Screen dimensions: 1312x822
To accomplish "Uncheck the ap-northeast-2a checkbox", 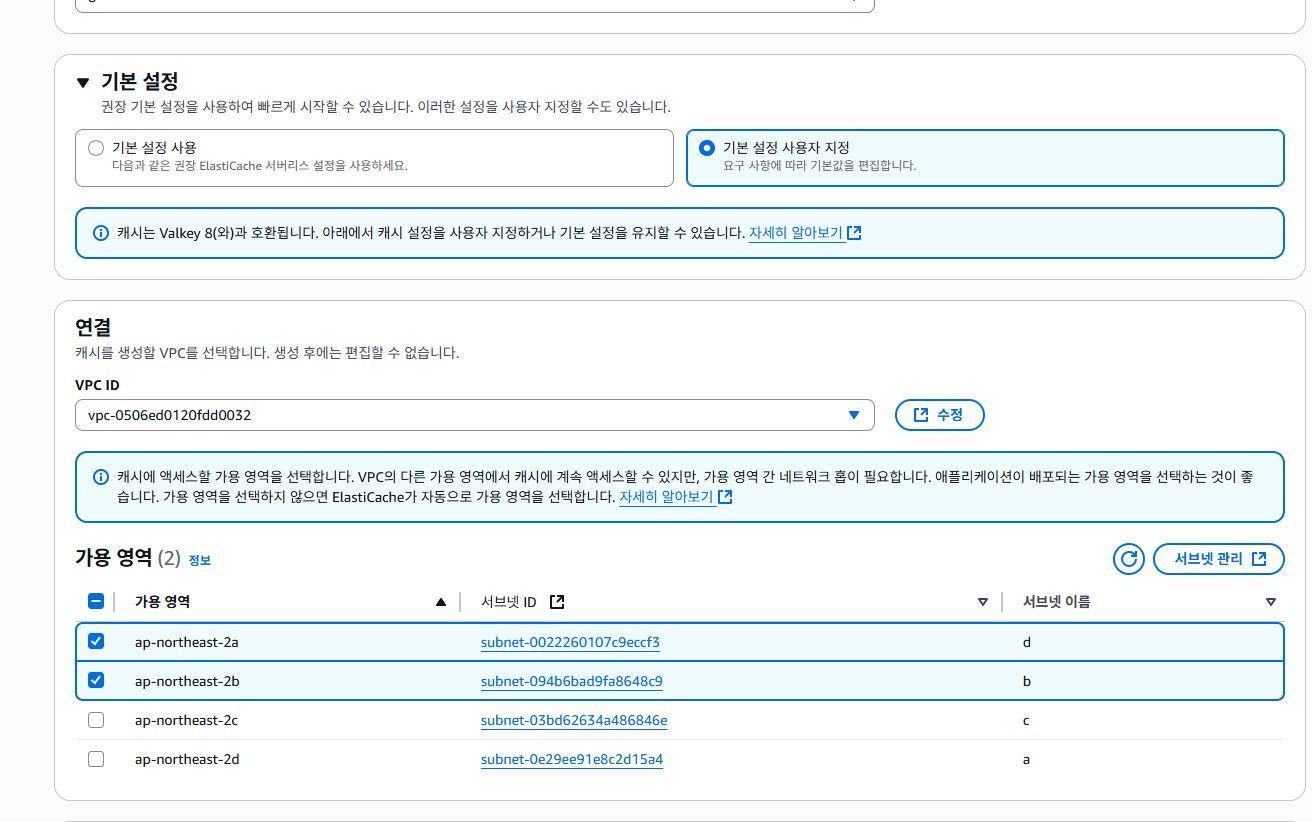I will (x=96, y=641).
